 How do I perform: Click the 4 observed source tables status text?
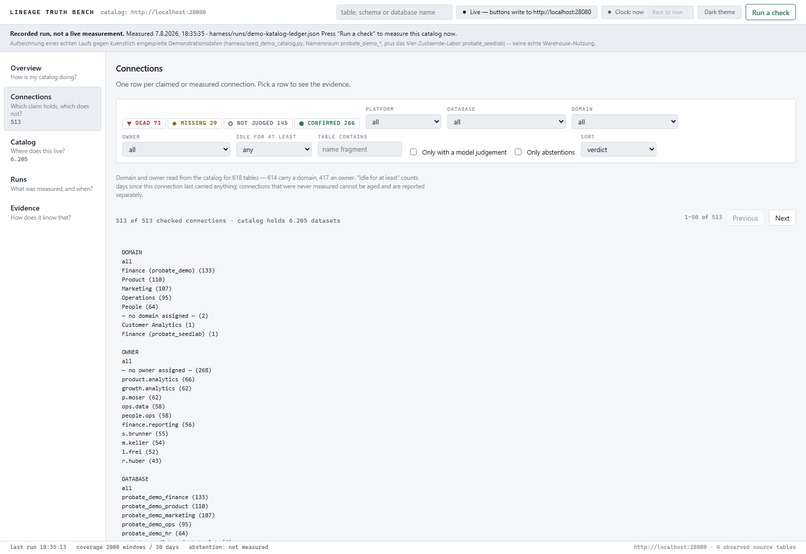[x=756, y=547]
